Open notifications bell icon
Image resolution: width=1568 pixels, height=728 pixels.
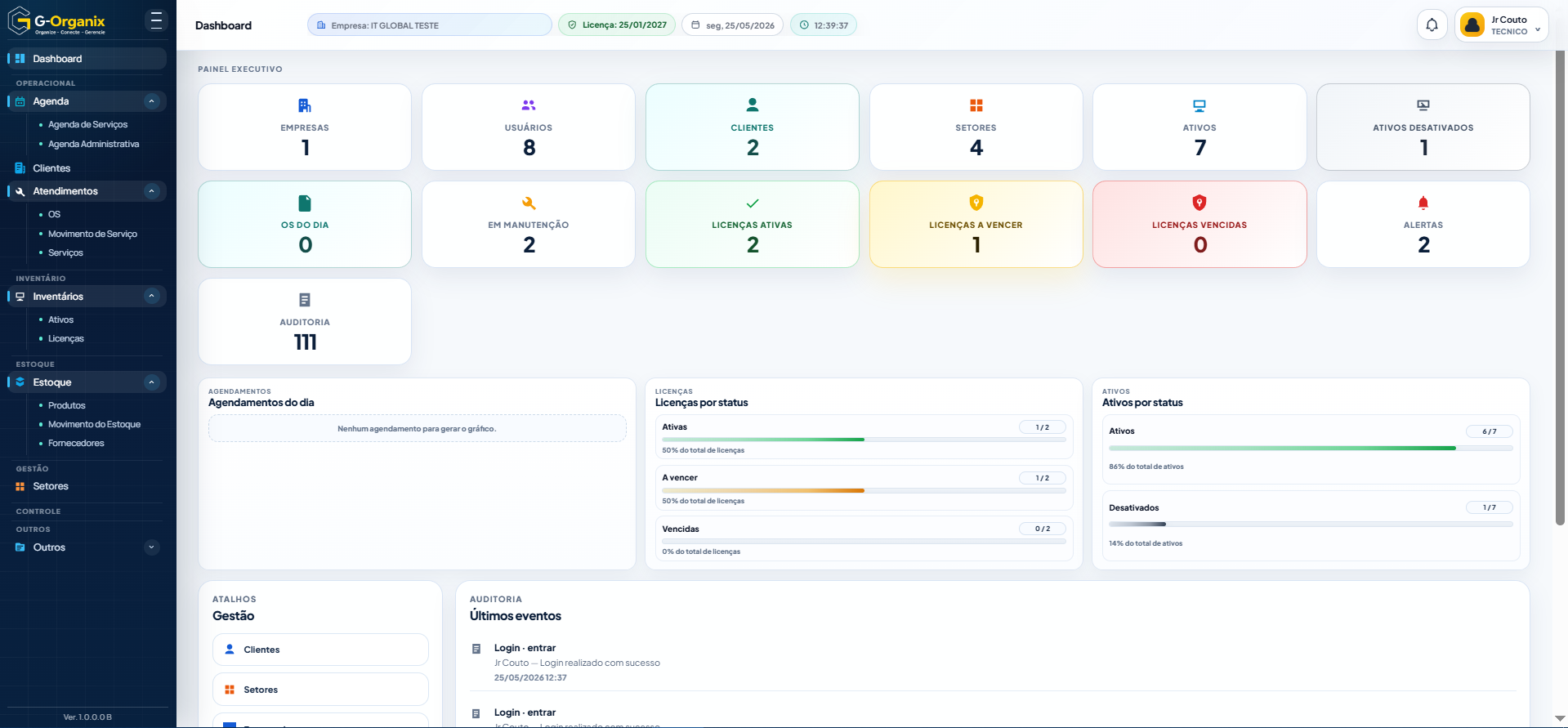(x=1432, y=25)
